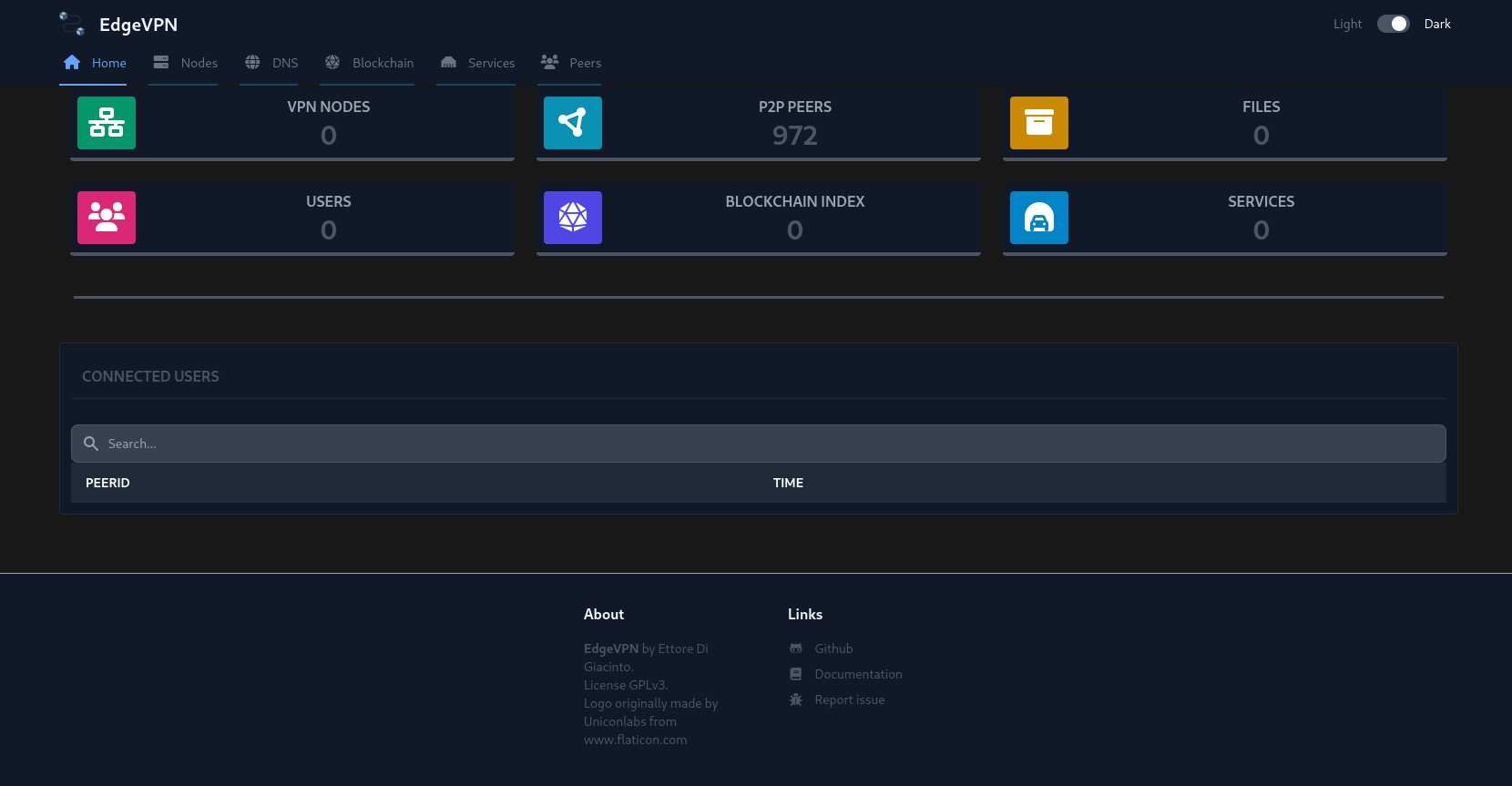Click the EdgeVPN title in header

[138, 25]
